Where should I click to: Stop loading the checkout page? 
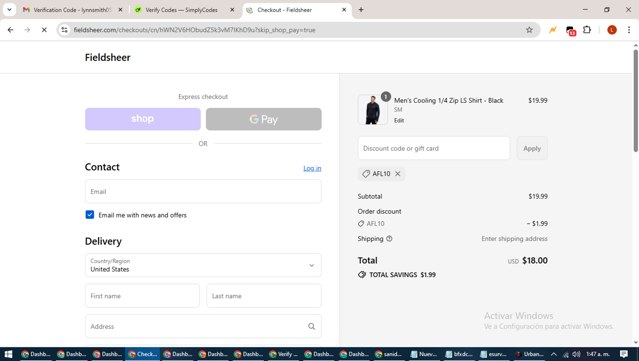44,30
